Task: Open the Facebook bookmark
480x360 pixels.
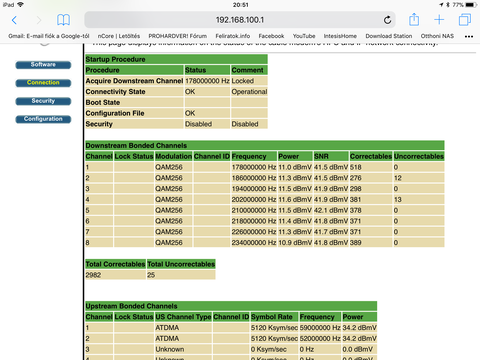Action: pyautogui.click(x=271, y=36)
